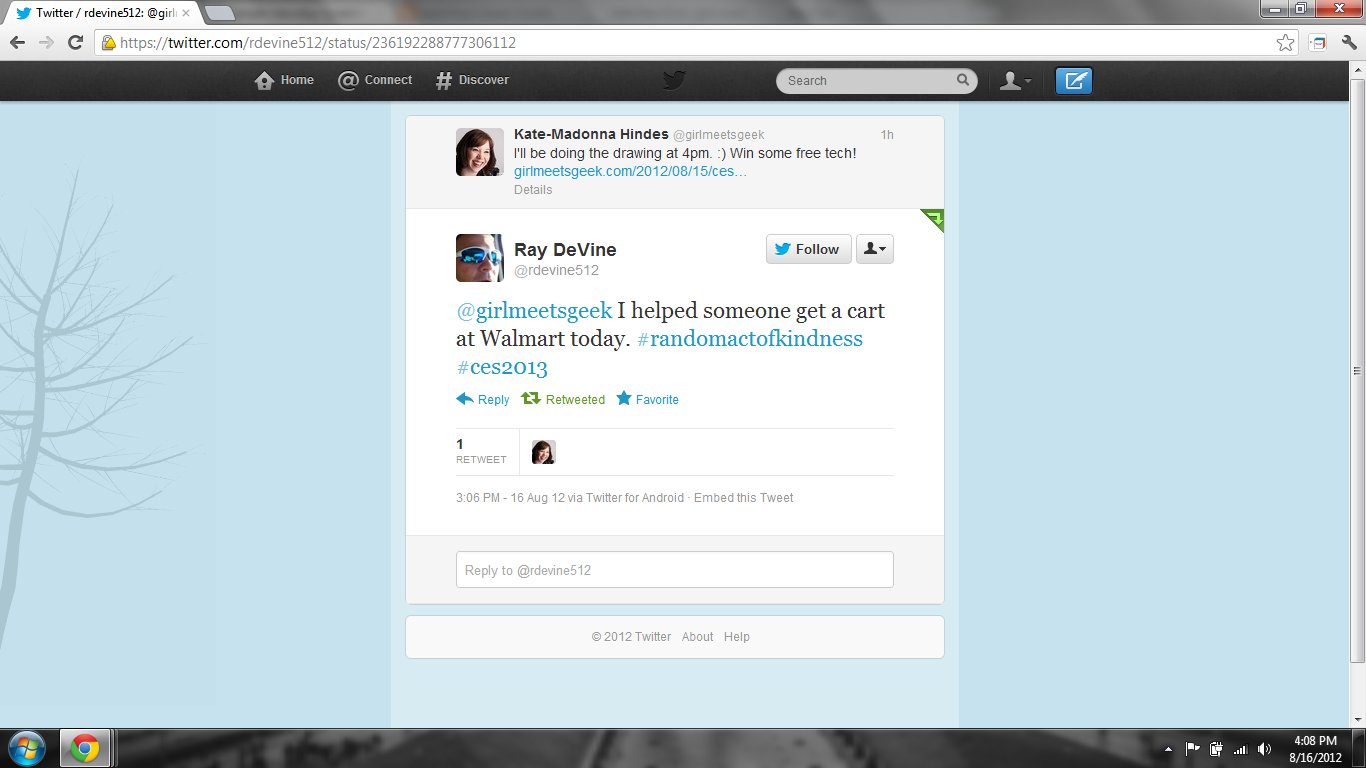1366x768 pixels.
Task: Show hidden system tray icons
Action: click(x=1169, y=748)
